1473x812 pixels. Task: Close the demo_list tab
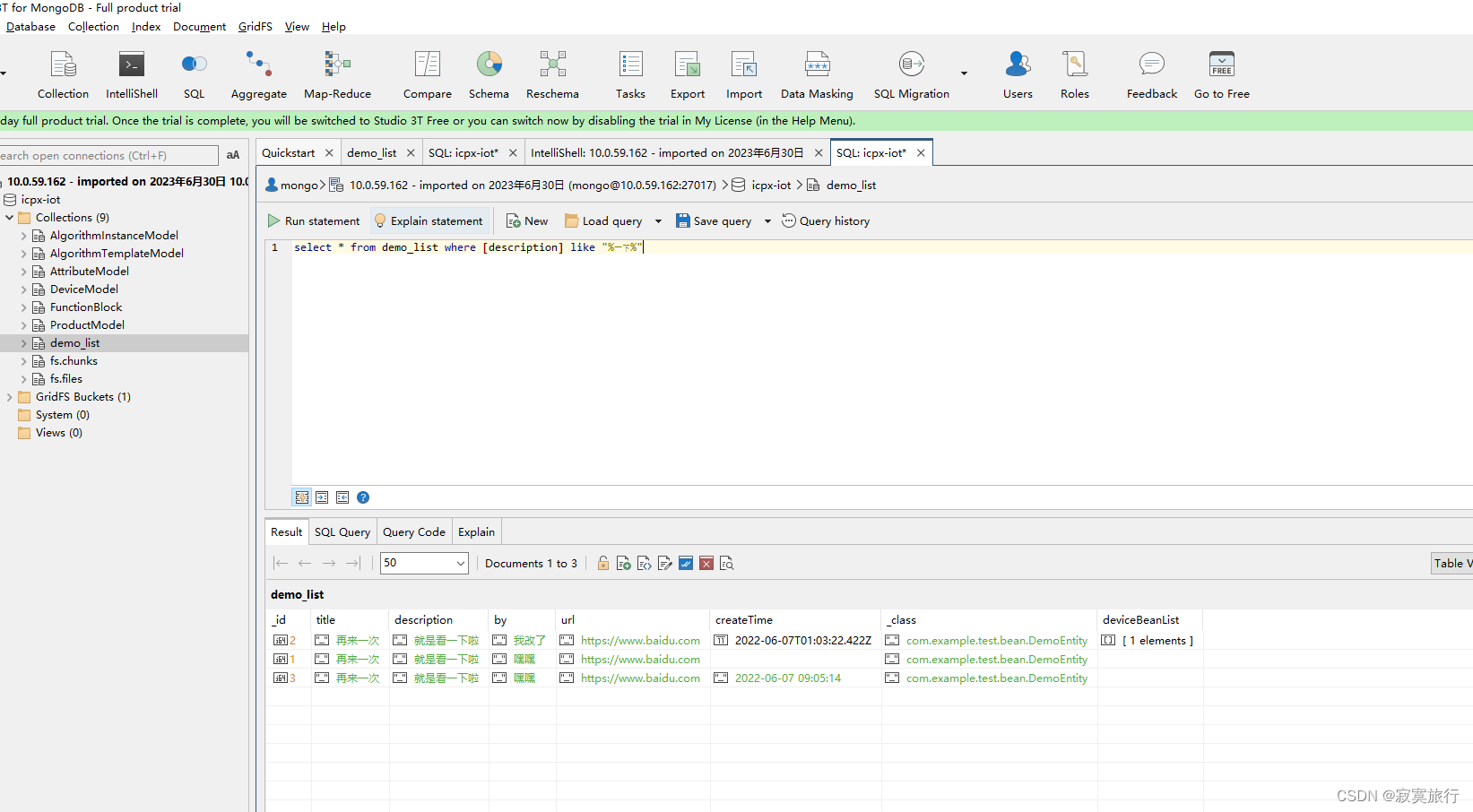click(x=411, y=153)
